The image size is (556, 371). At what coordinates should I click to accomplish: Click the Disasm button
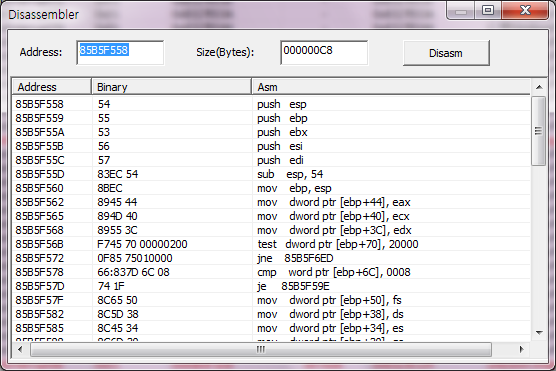[446, 53]
